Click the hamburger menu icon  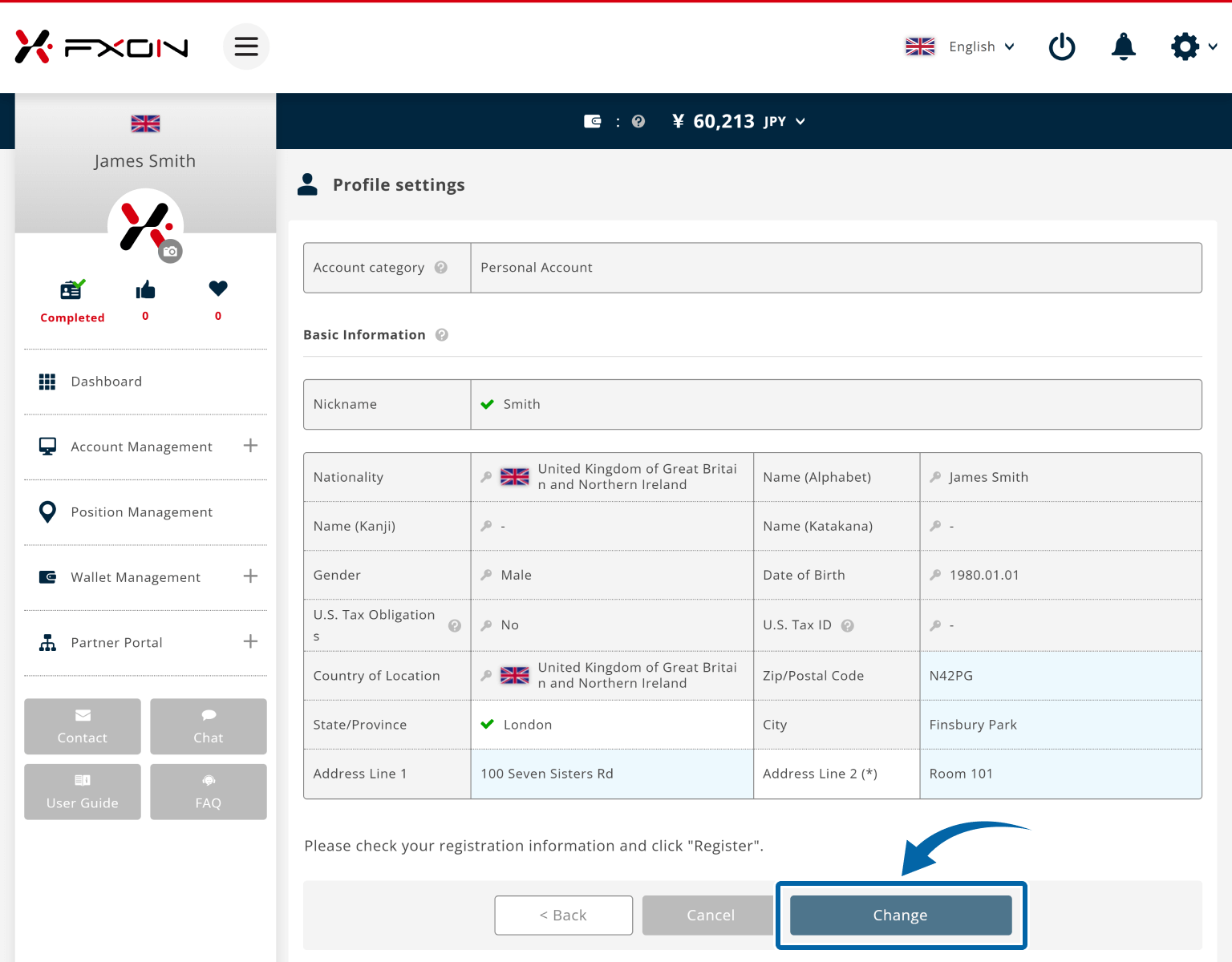coord(245,46)
